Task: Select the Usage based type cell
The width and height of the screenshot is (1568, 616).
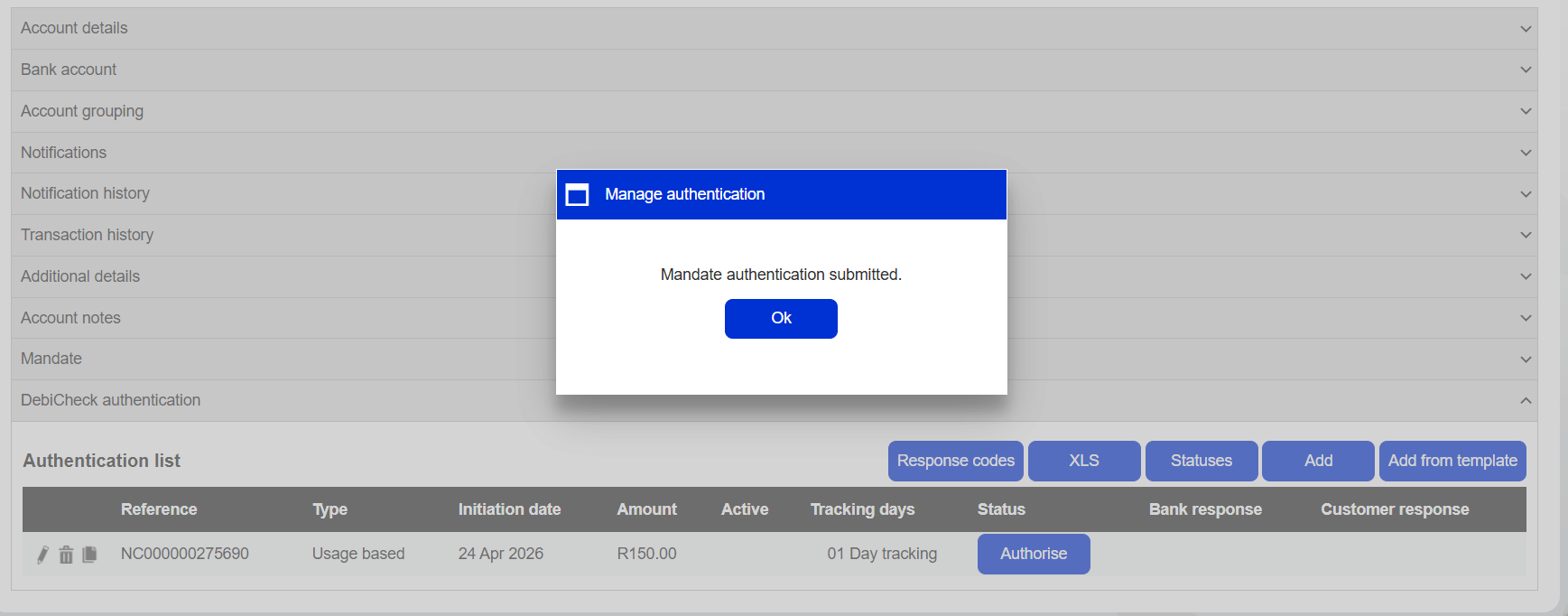Action: [358, 554]
